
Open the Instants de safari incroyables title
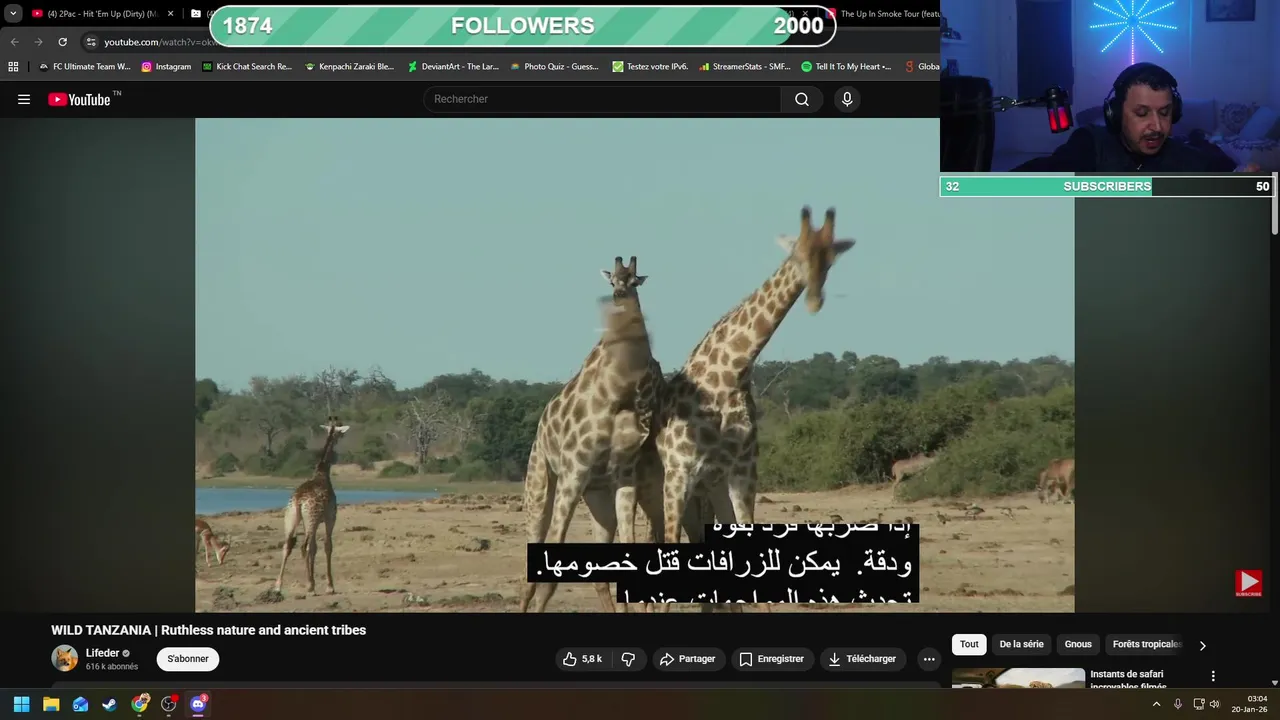tap(1128, 680)
